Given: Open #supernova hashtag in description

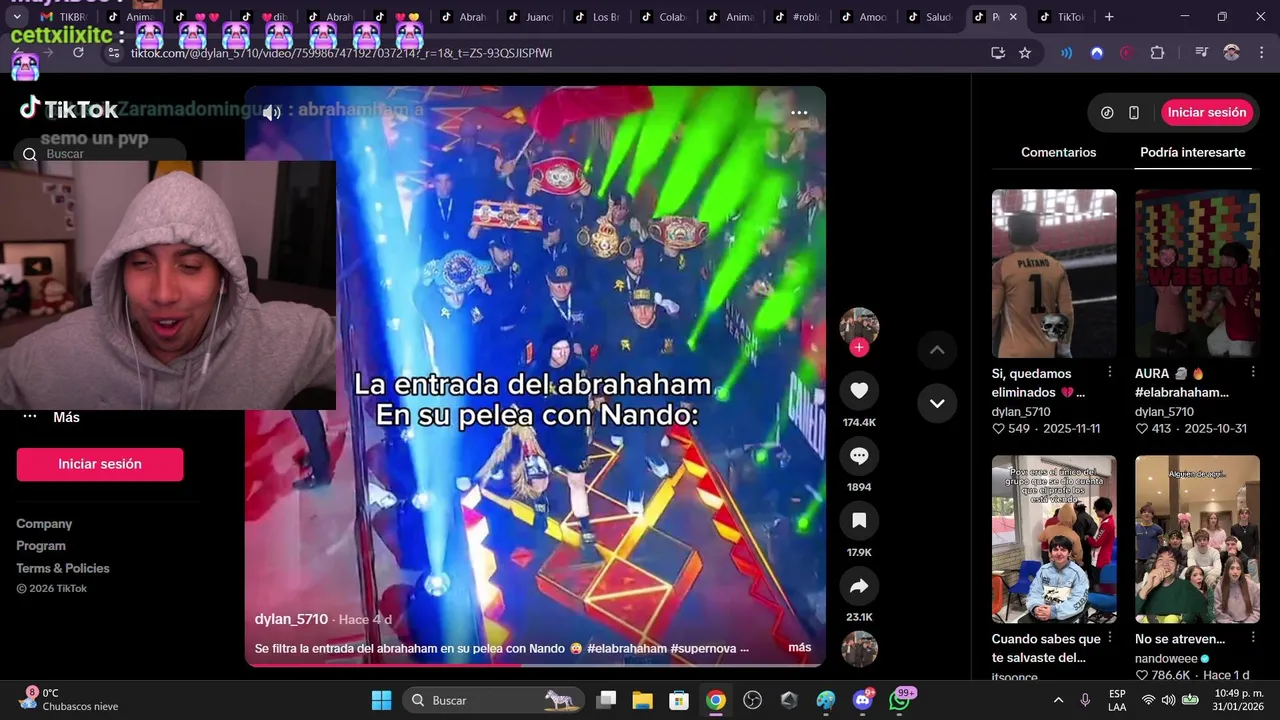Looking at the screenshot, I should point(704,648).
